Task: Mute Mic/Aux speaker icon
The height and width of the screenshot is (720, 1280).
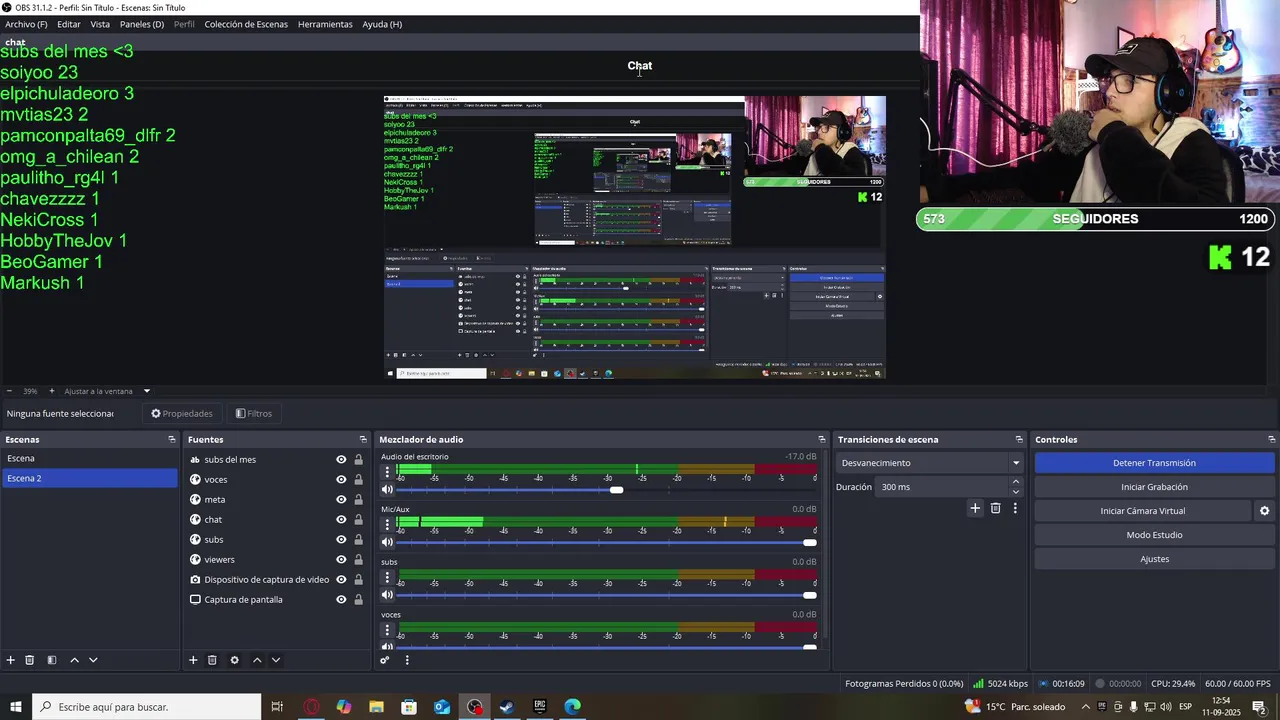Action: click(387, 542)
